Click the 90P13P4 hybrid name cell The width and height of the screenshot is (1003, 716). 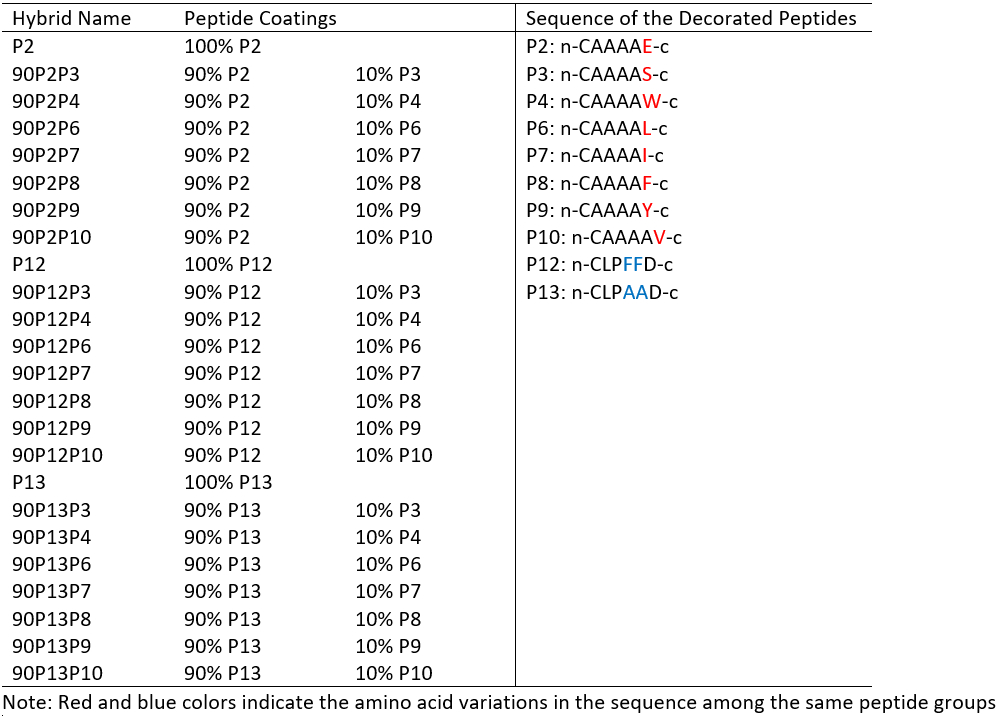51,537
